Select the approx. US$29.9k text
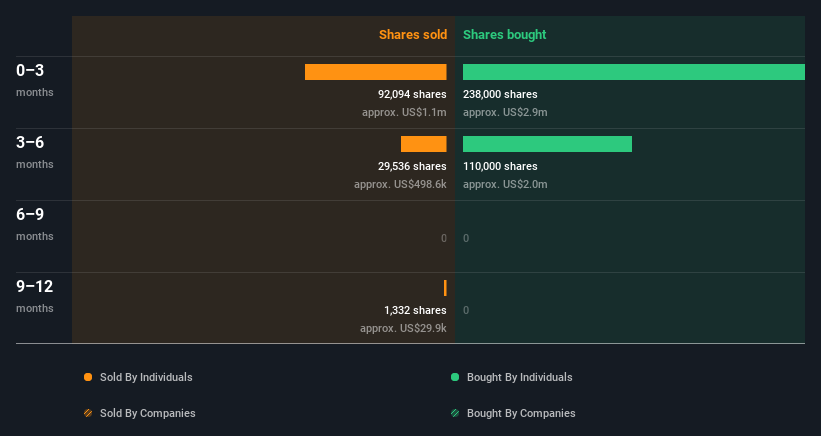Image resolution: width=821 pixels, height=436 pixels. (x=403, y=328)
